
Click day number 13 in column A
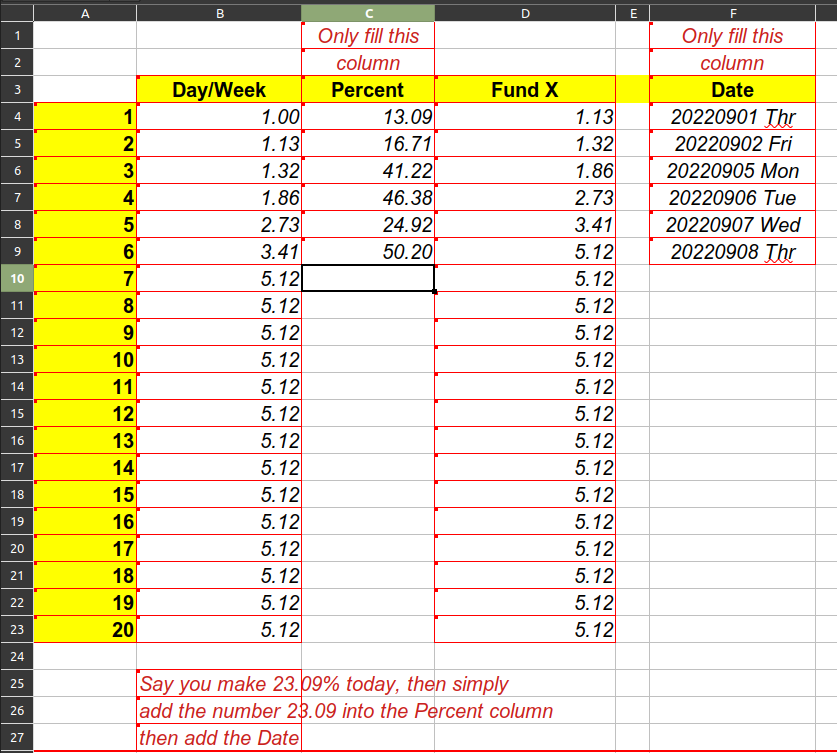coord(85,440)
